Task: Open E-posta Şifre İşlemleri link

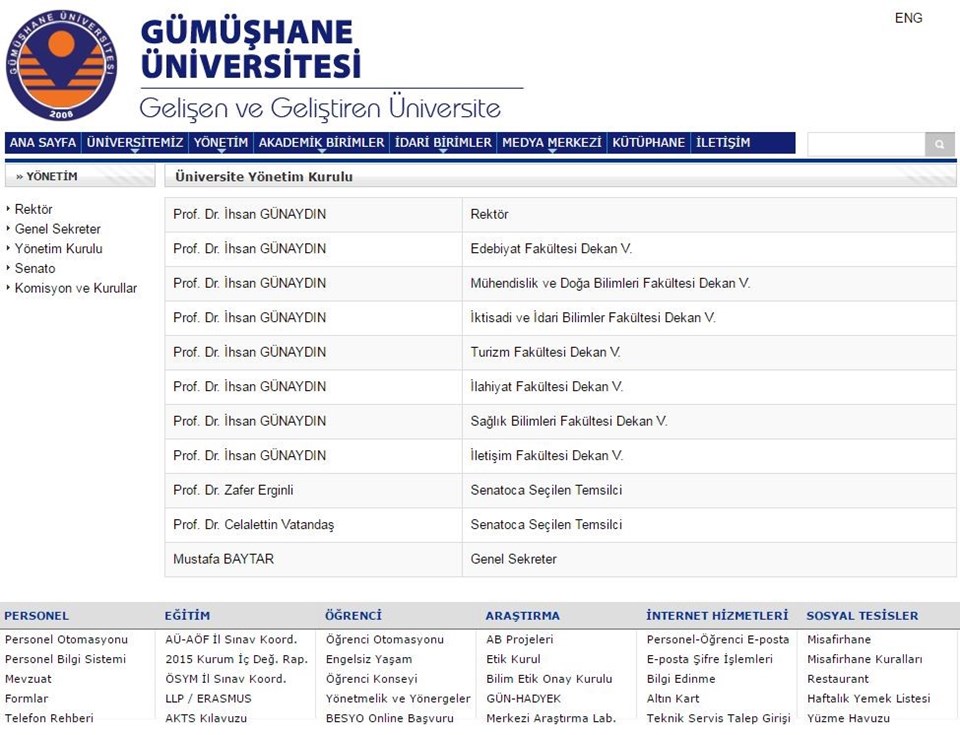Action: 710,659
